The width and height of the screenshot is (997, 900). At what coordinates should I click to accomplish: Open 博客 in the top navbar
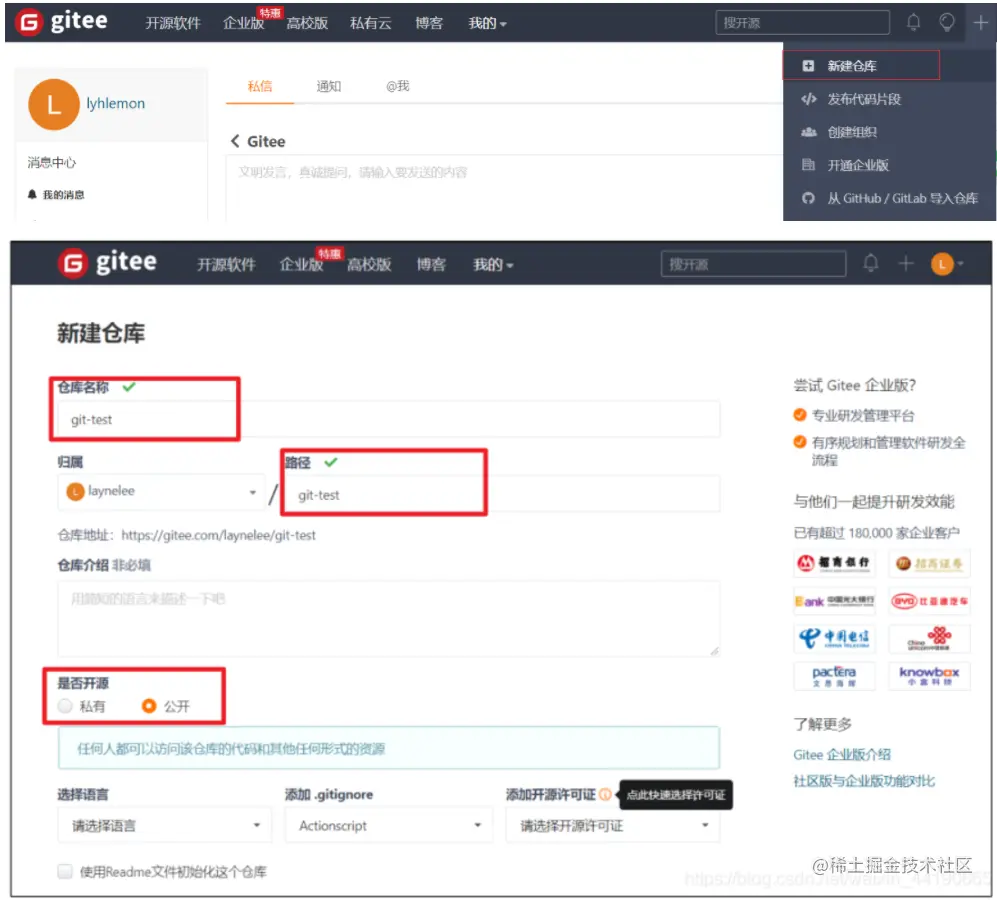click(429, 24)
